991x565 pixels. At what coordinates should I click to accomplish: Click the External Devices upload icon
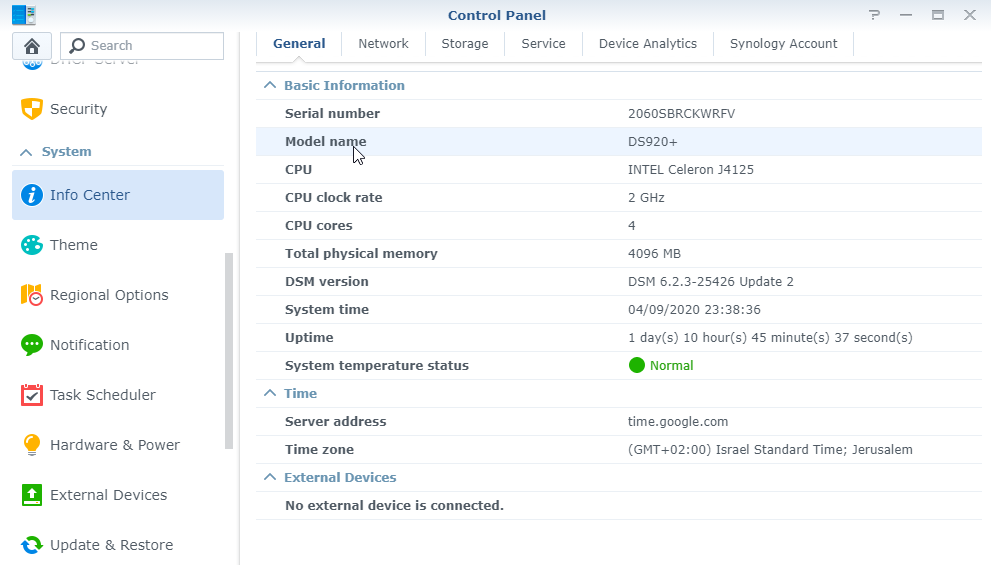pos(32,495)
